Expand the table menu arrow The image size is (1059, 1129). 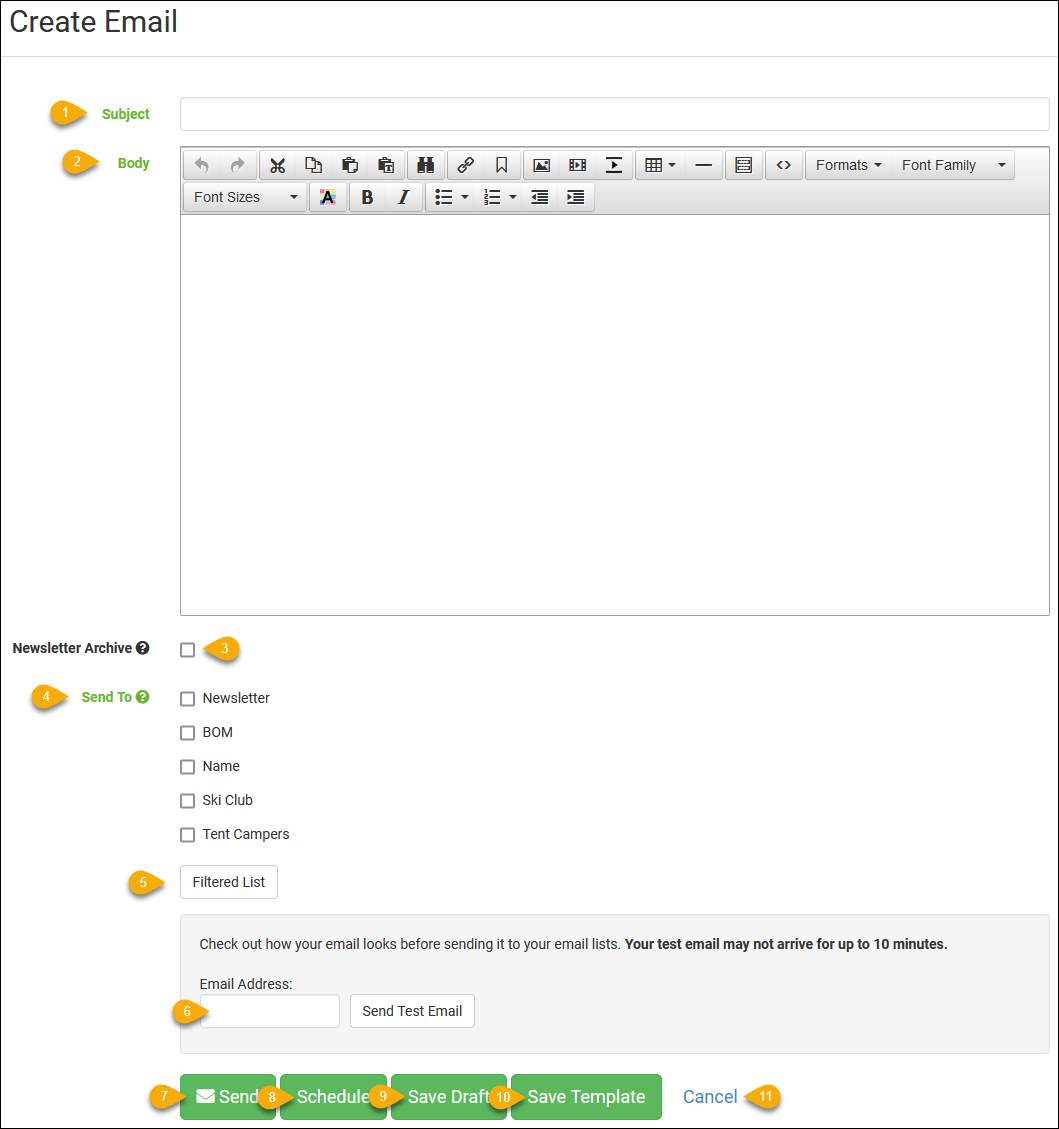point(672,165)
